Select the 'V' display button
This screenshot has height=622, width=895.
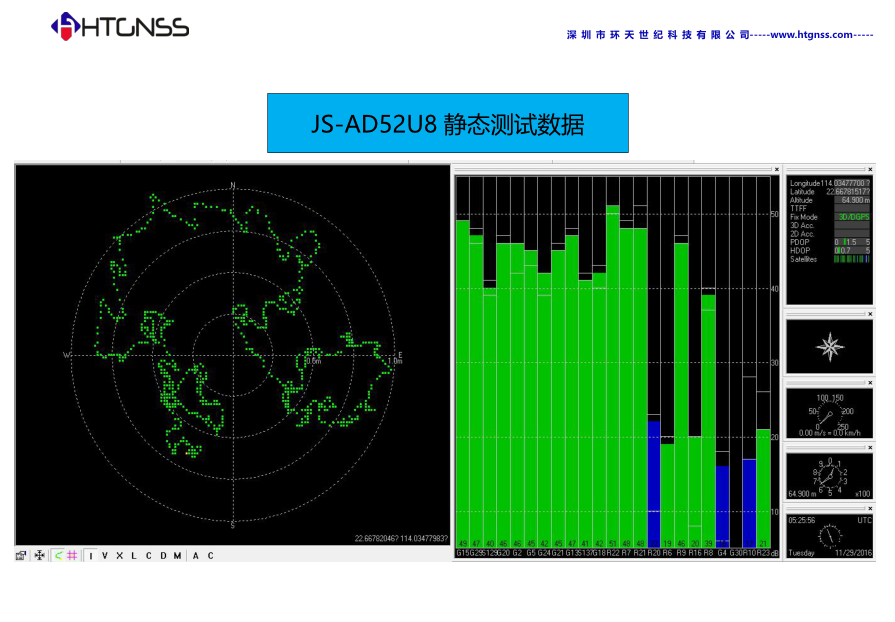104,555
